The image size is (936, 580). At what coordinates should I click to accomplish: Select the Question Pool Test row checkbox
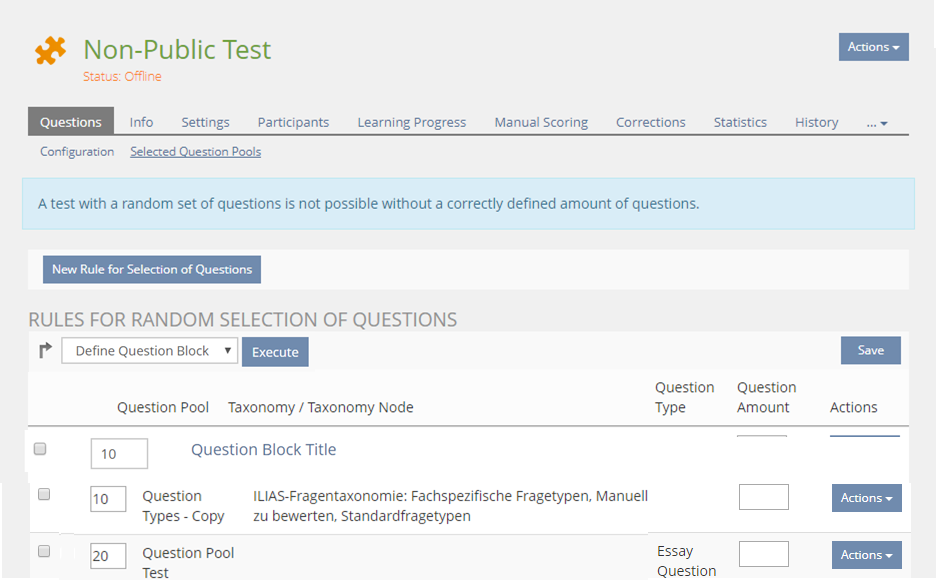[44, 551]
